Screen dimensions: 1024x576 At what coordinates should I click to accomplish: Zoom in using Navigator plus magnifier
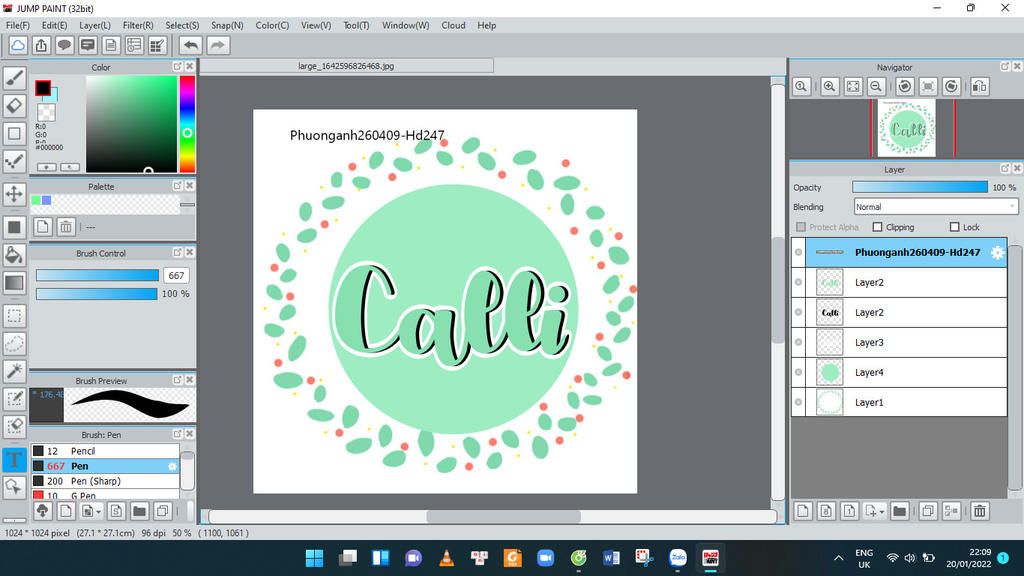pos(829,86)
